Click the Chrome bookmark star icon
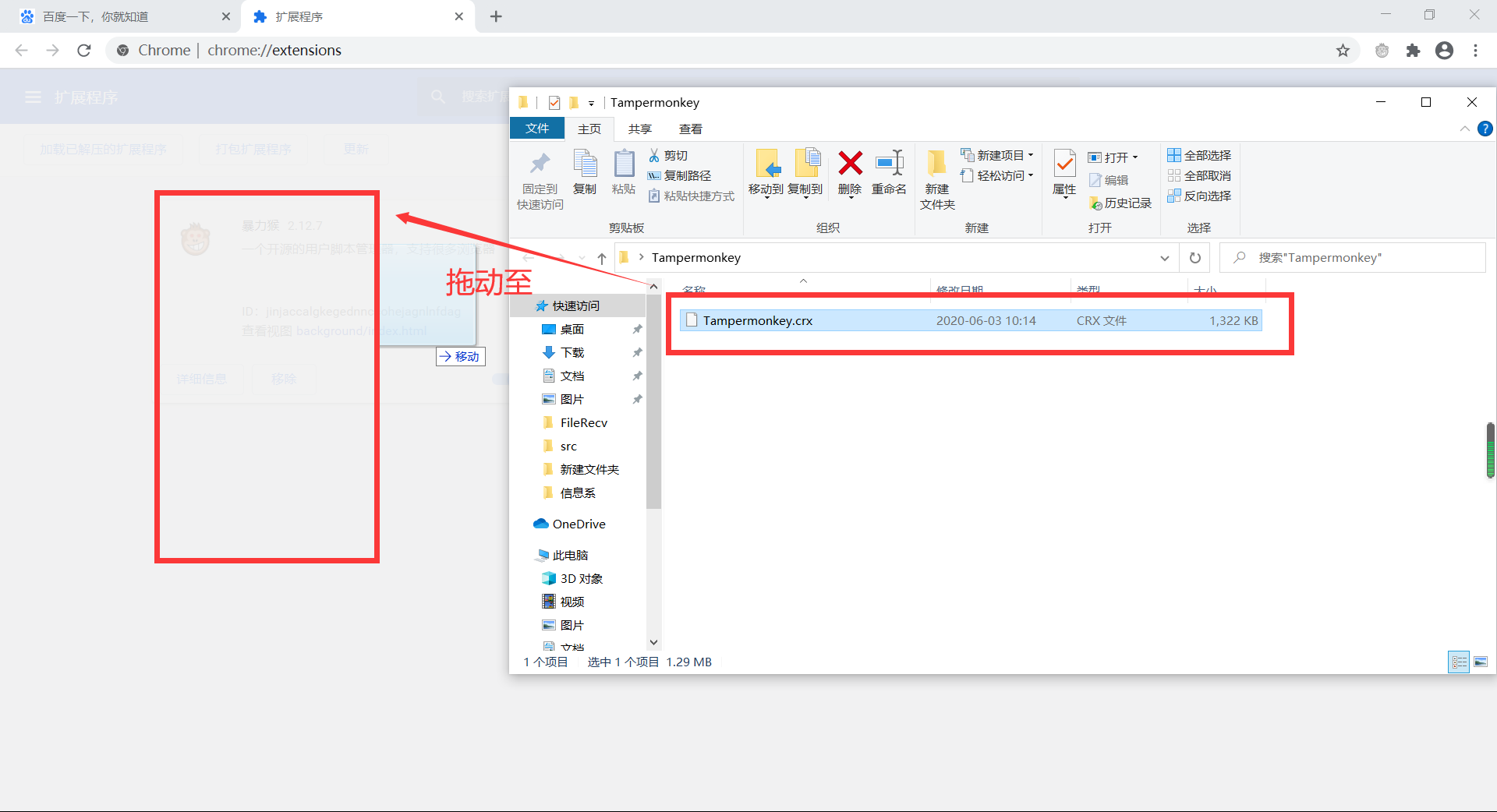 click(x=1343, y=51)
